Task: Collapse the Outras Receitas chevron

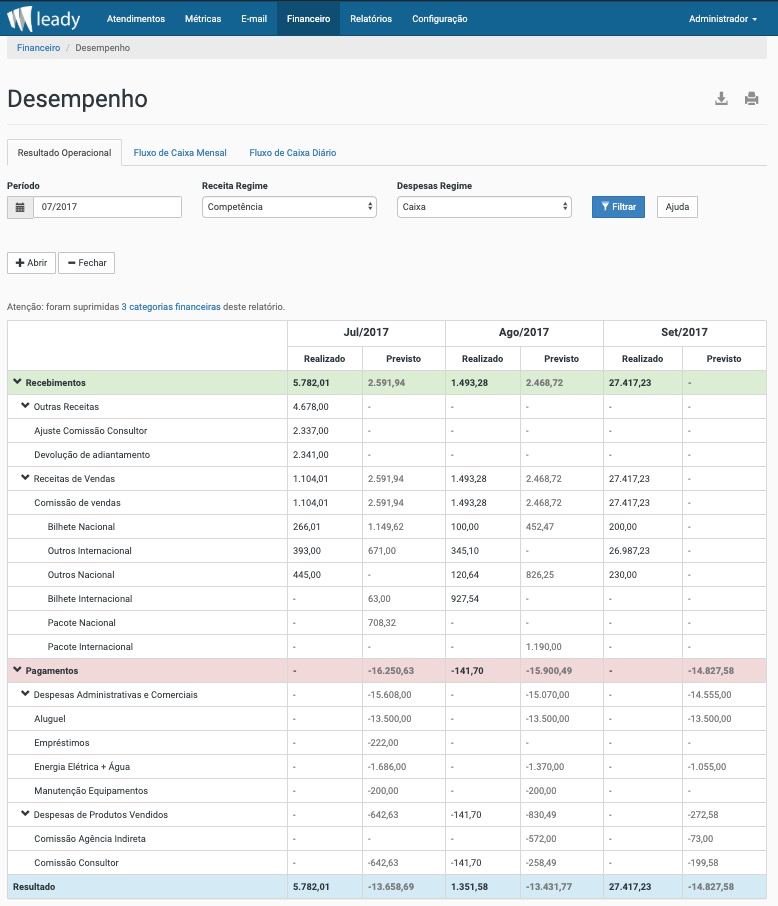Action: click(25, 406)
